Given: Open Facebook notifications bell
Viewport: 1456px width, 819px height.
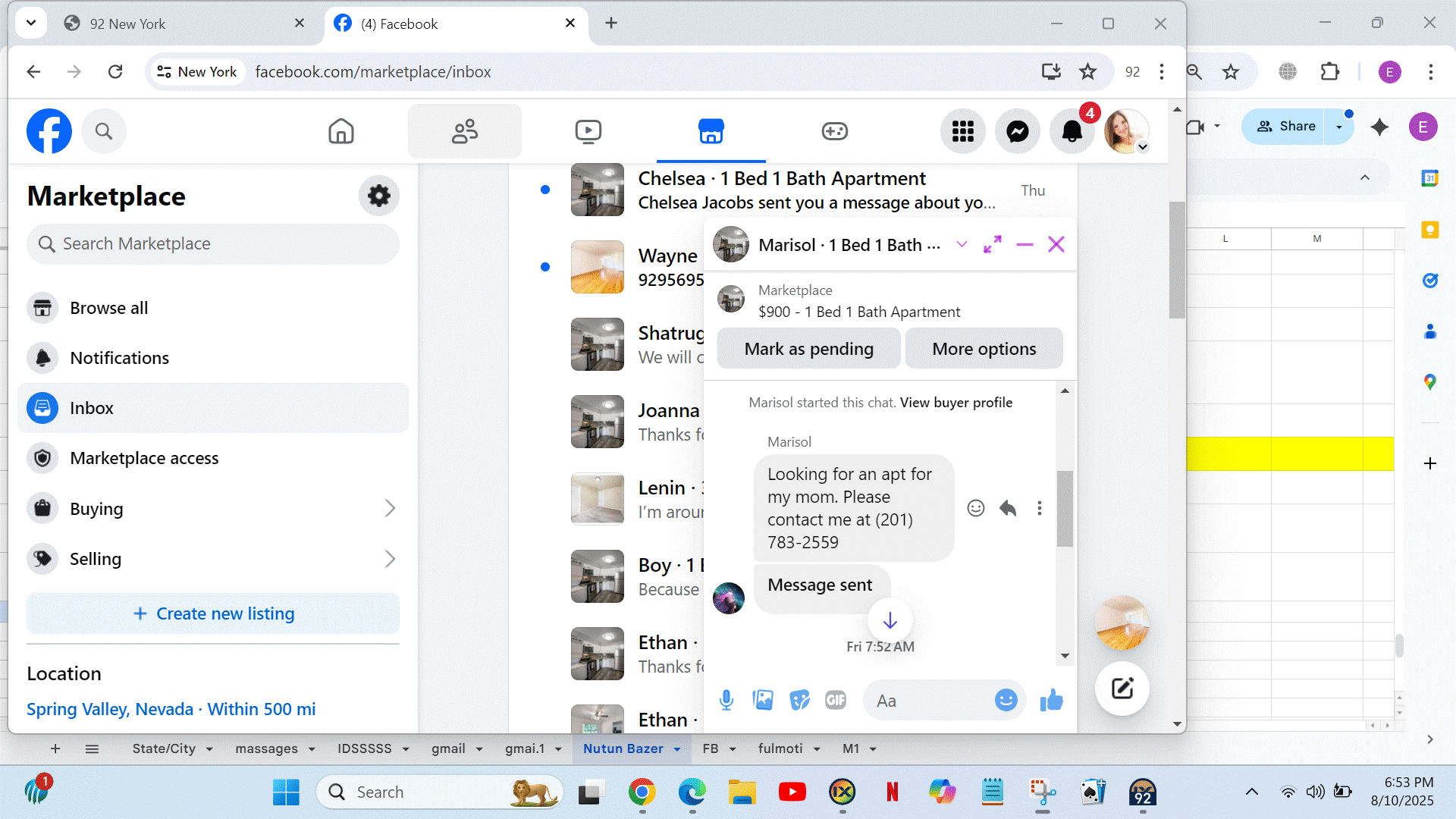Looking at the screenshot, I should pyautogui.click(x=1072, y=131).
